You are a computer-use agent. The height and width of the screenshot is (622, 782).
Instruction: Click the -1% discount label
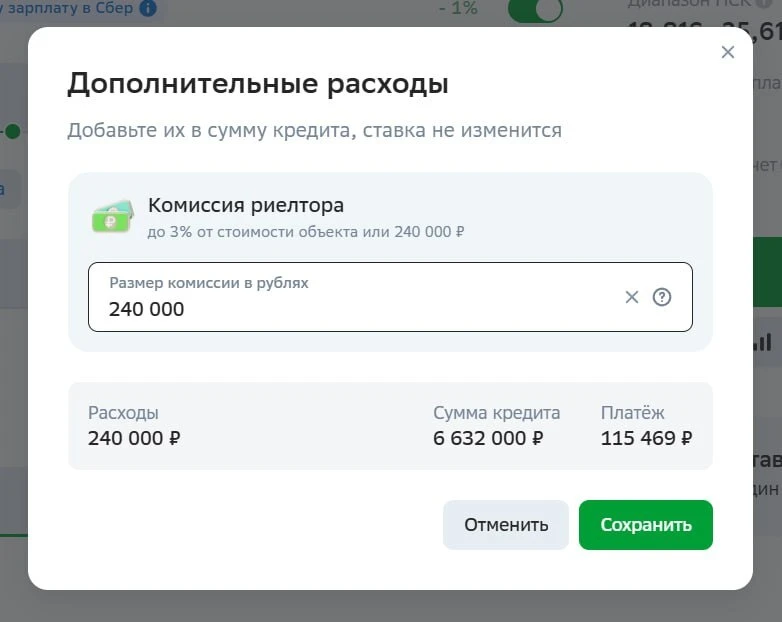point(458,8)
